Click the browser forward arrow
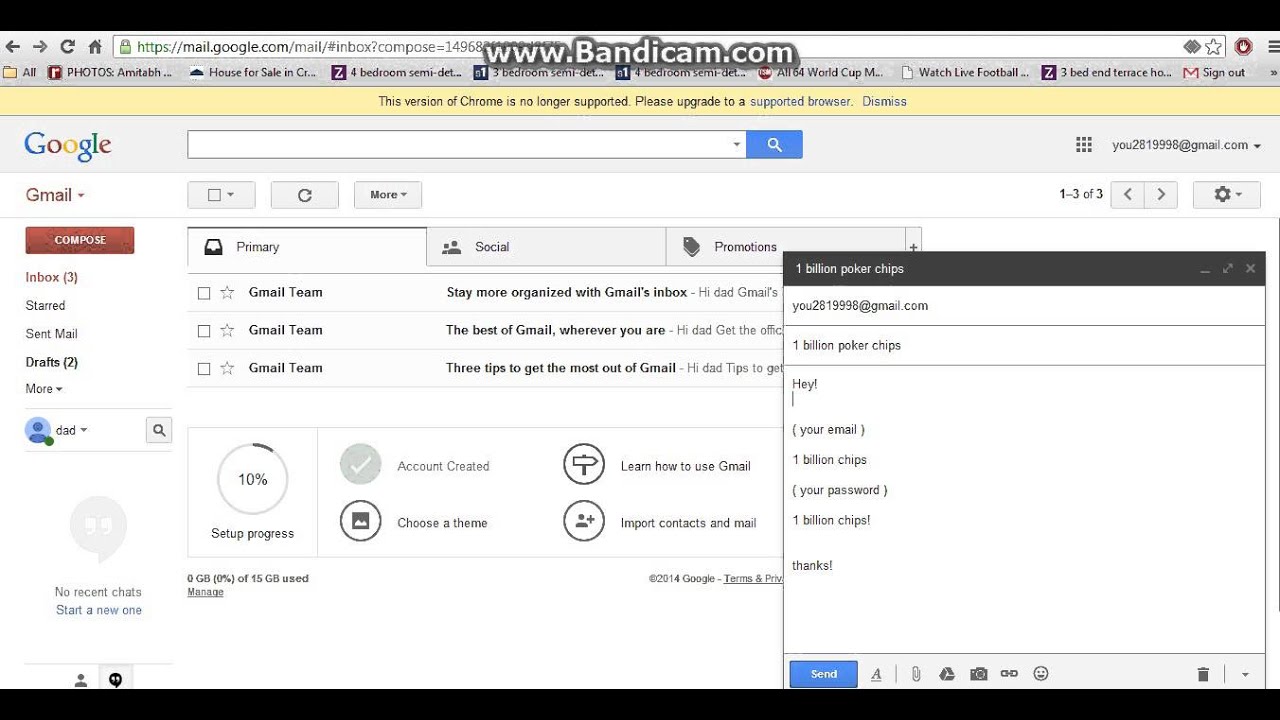Viewport: 1280px width, 720px height. tap(40, 46)
